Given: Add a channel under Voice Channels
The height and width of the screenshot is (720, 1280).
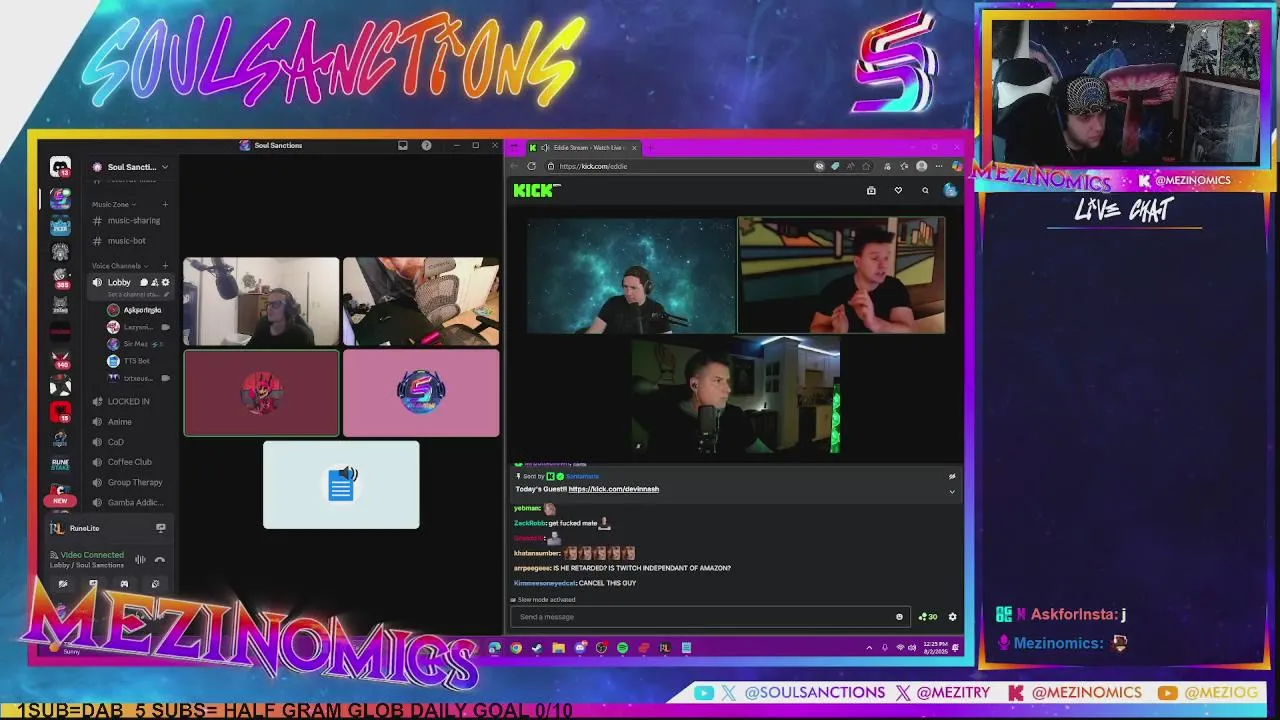Looking at the screenshot, I should tap(165, 266).
